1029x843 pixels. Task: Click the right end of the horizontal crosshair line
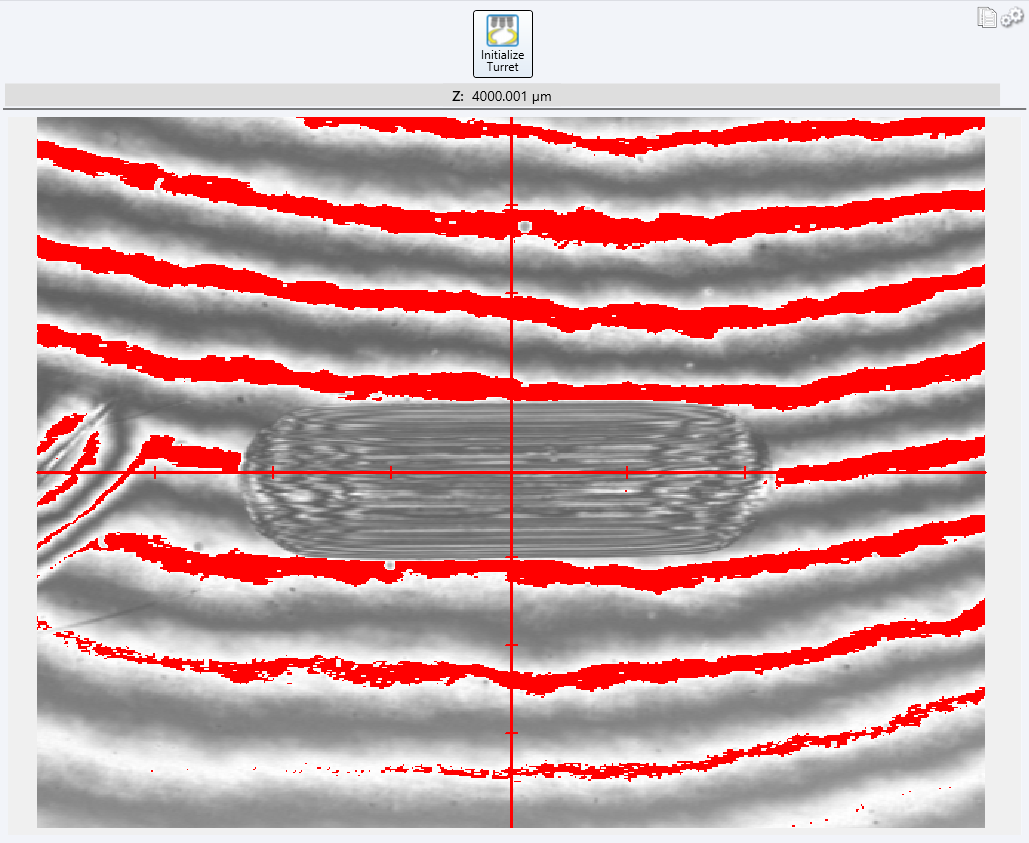point(982,472)
